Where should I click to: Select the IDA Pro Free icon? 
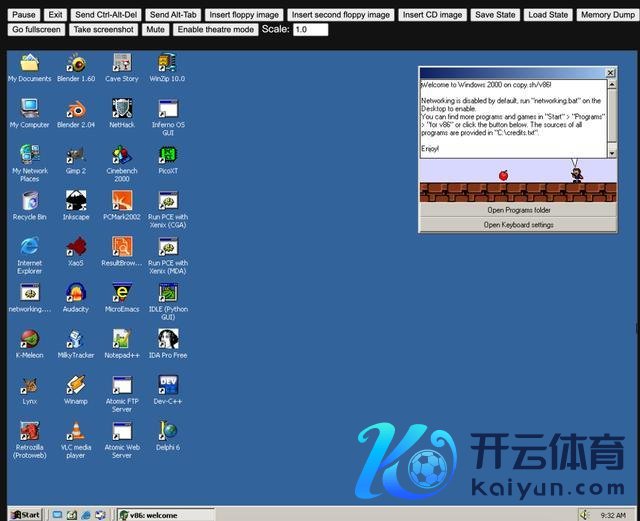(x=168, y=339)
